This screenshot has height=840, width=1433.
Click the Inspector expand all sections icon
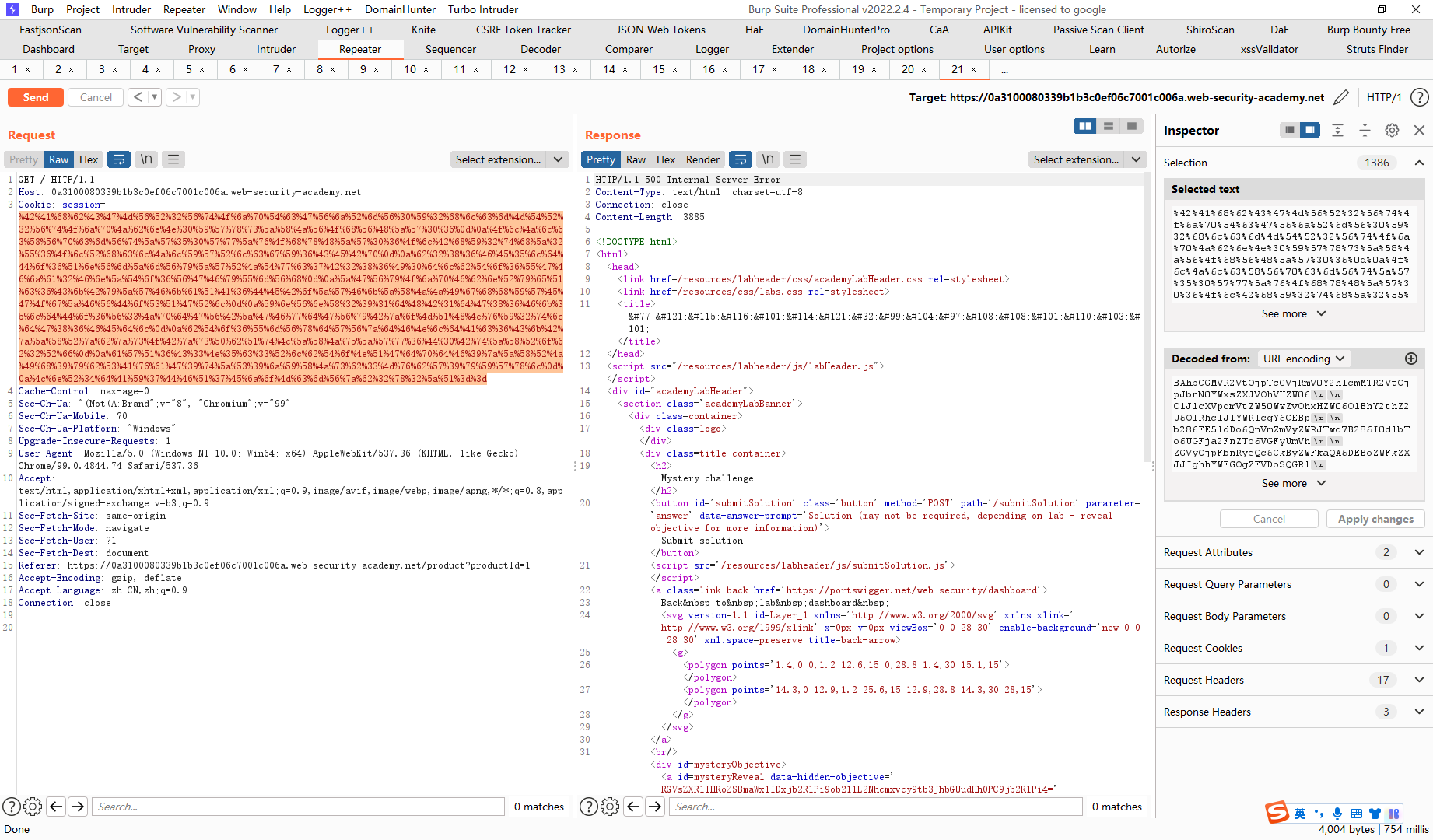point(1337,130)
